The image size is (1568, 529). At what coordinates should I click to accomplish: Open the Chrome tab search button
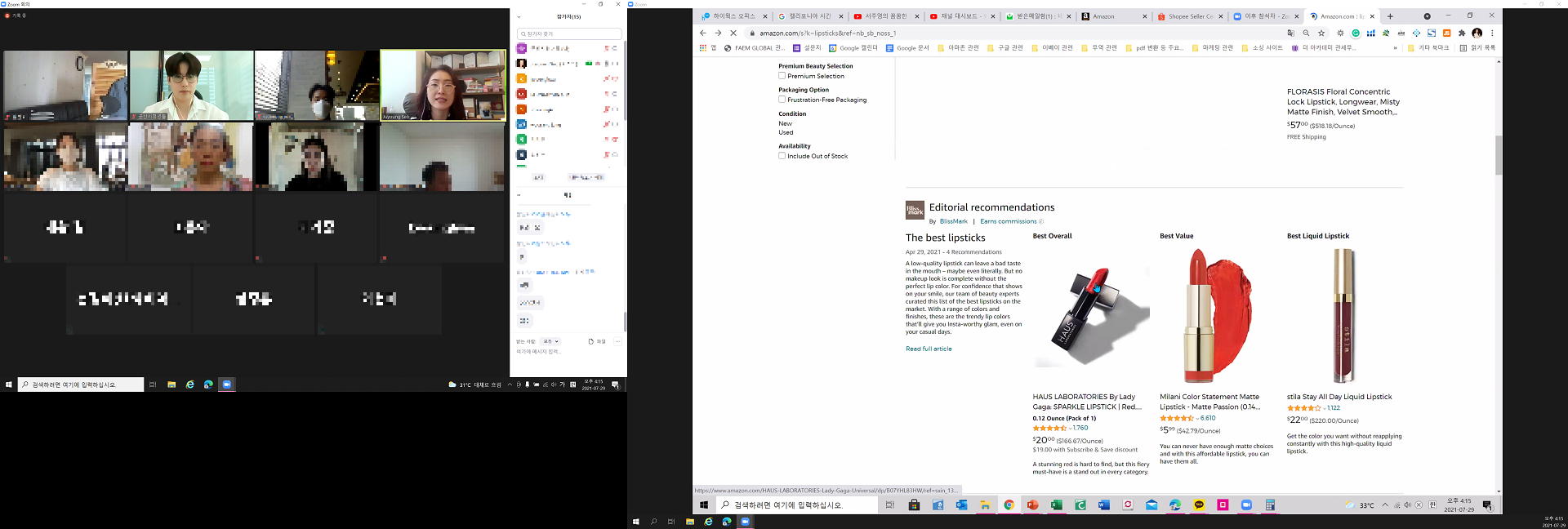coord(1427,16)
